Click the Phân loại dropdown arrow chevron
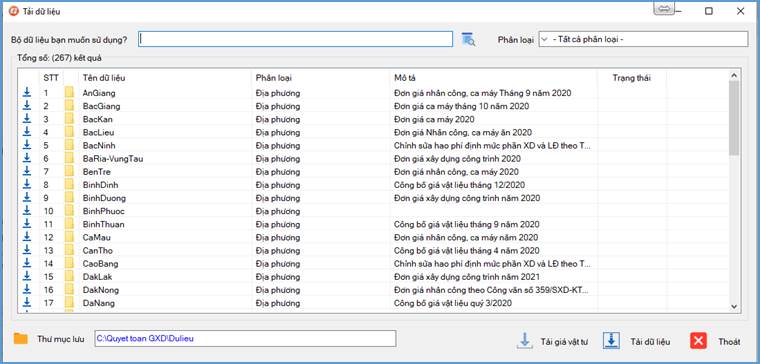 coord(544,39)
